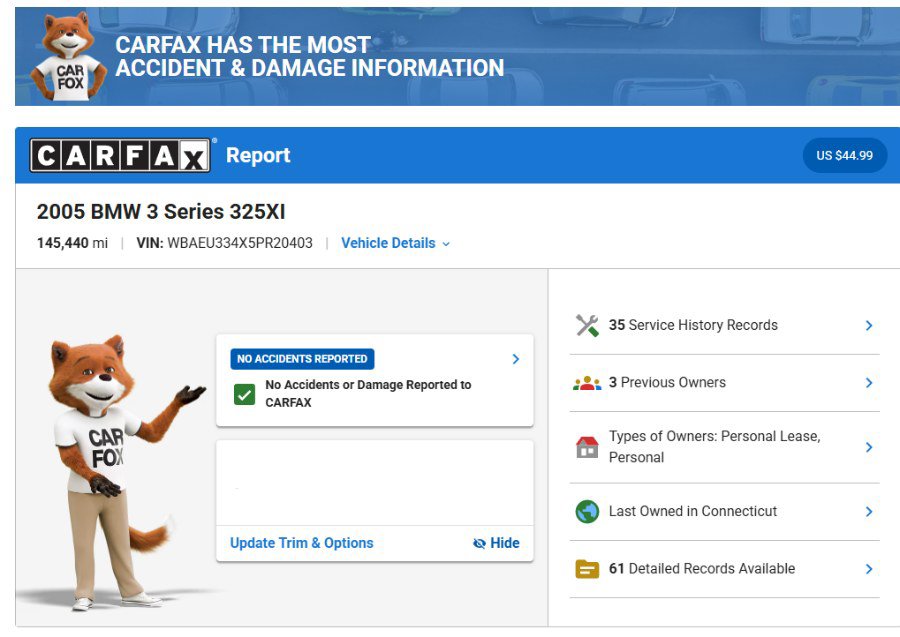
Task: Open the chevron for 61 Detailed Records Available
Action: pyautogui.click(x=869, y=569)
